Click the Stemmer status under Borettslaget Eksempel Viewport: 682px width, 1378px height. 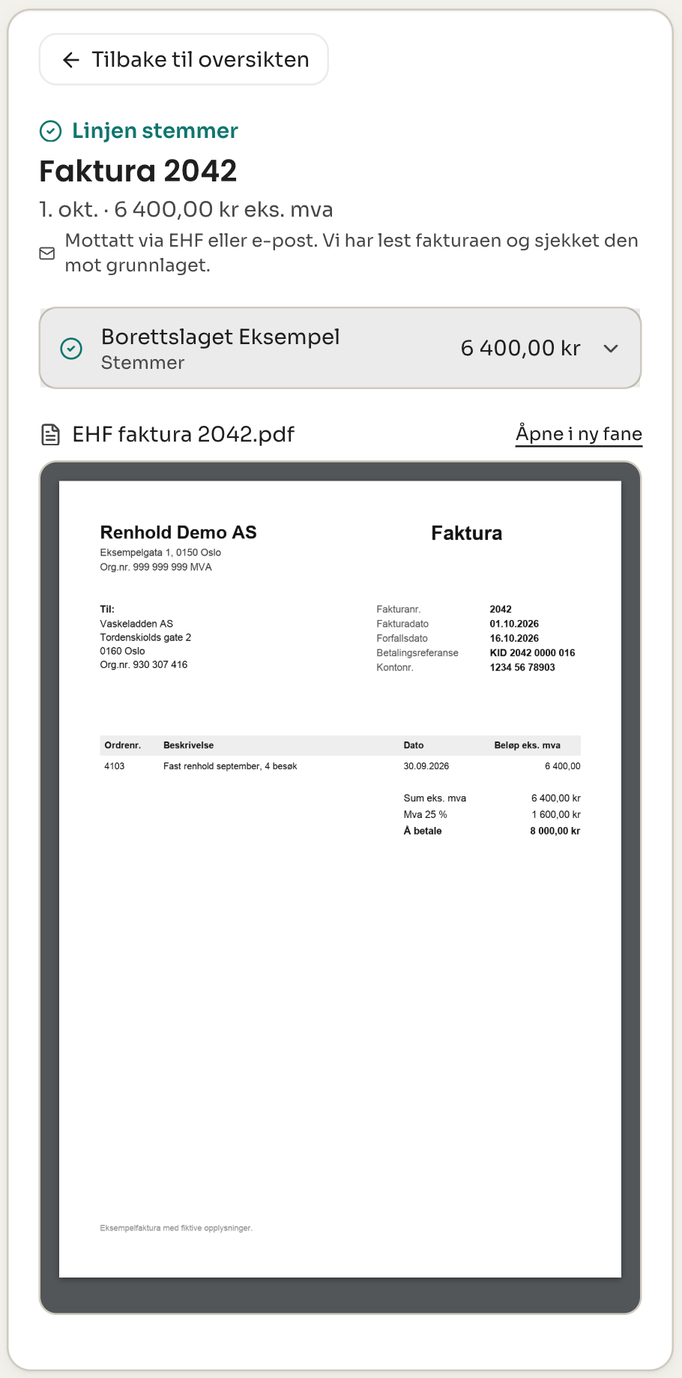point(143,363)
